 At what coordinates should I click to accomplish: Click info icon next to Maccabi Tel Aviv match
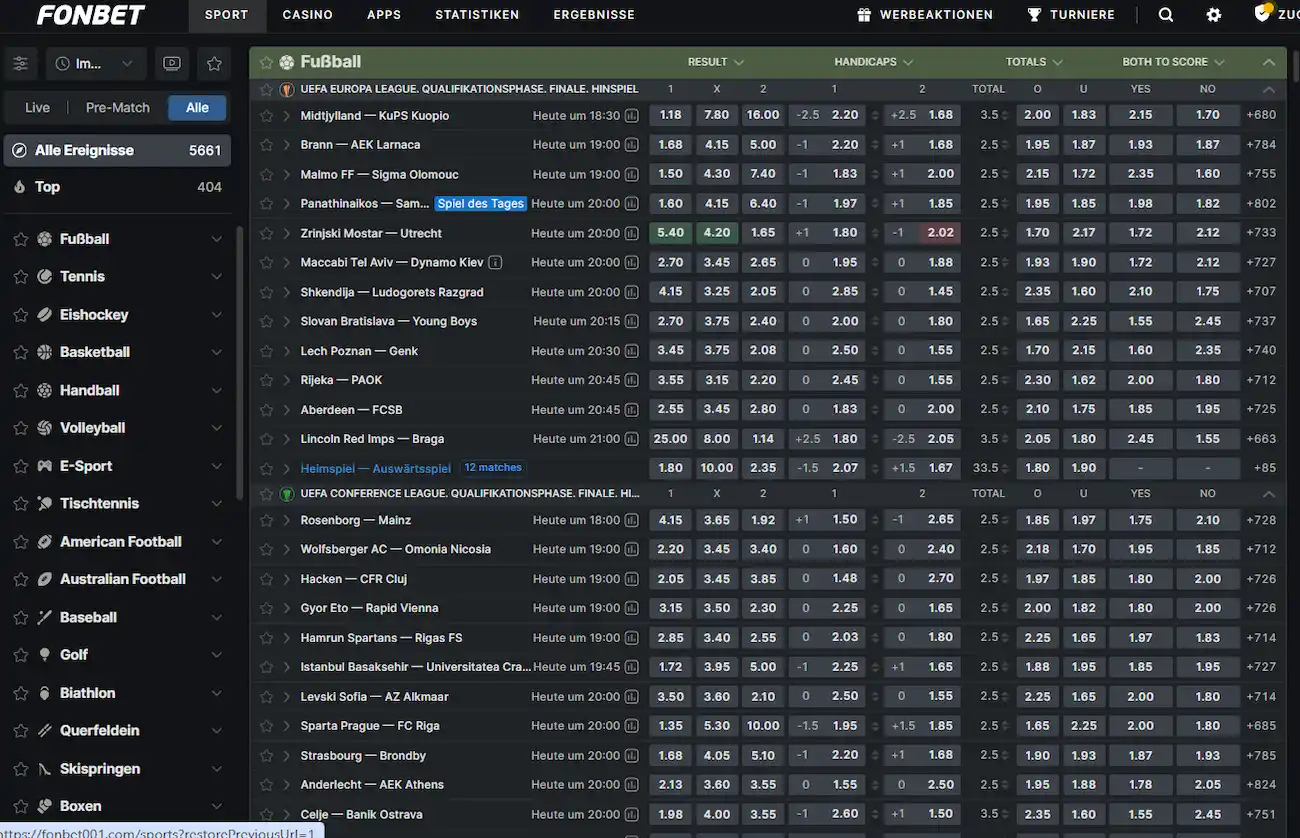point(495,263)
